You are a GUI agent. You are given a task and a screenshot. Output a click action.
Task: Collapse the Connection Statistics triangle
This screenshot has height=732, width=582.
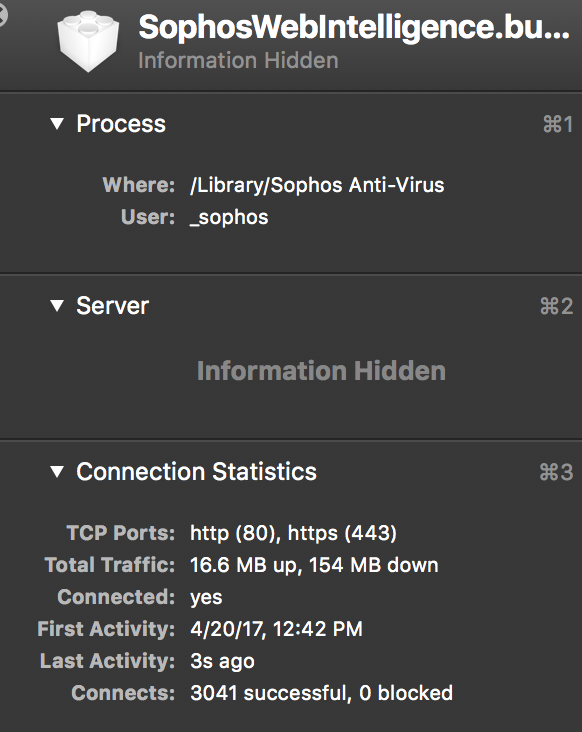coord(57,472)
